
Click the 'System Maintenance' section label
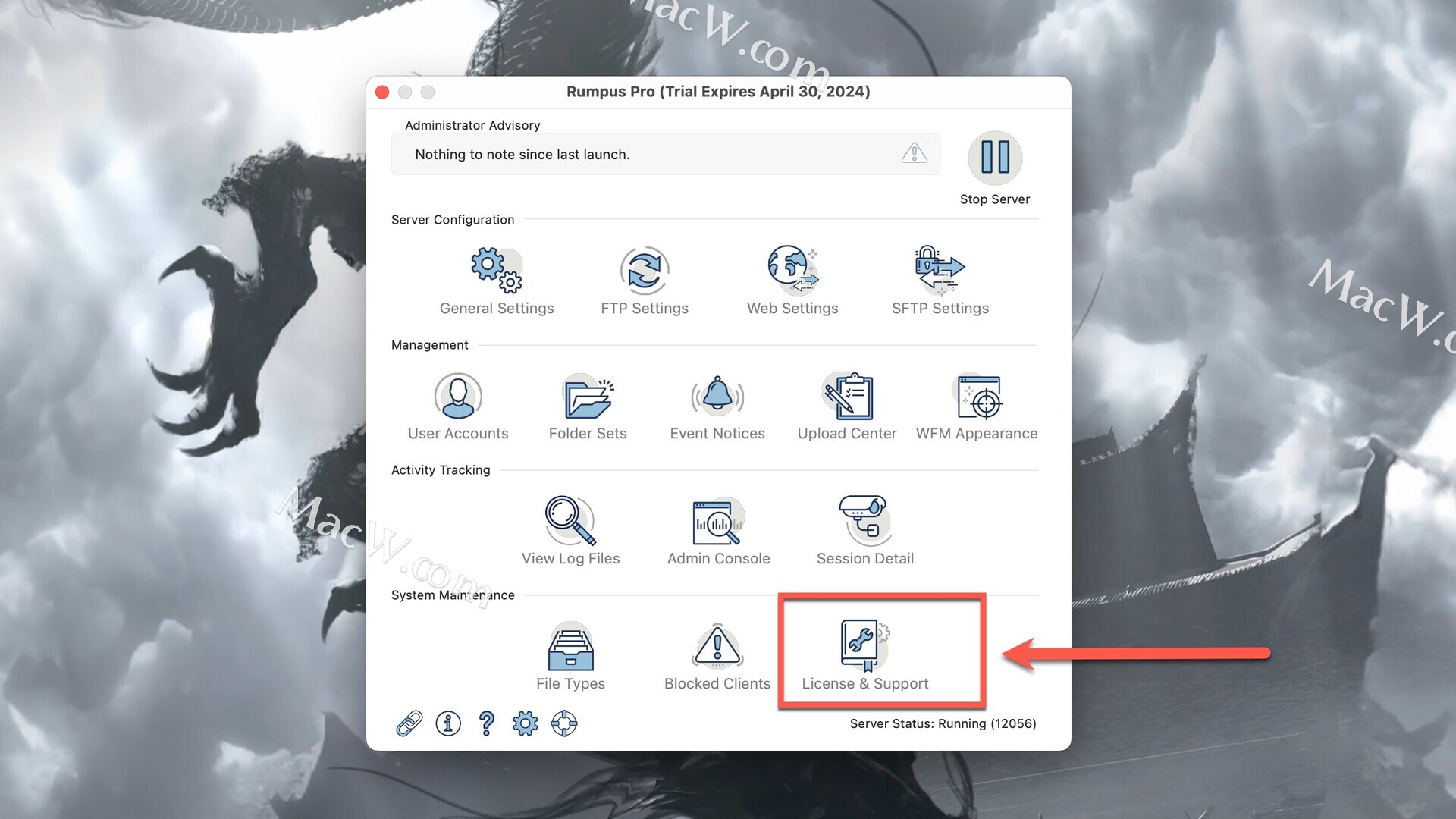tap(453, 595)
